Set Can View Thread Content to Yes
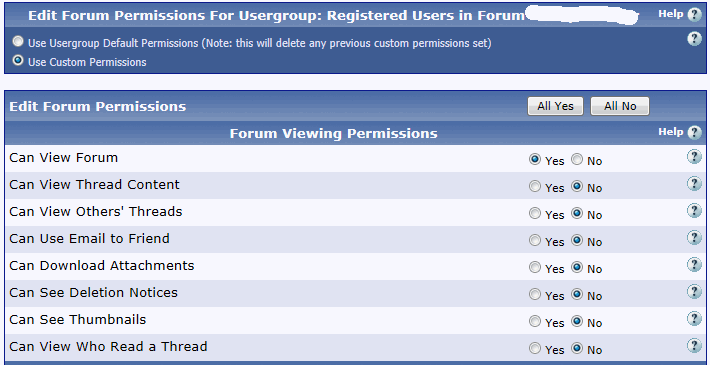The height and width of the screenshot is (365, 710). [x=535, y=186]
